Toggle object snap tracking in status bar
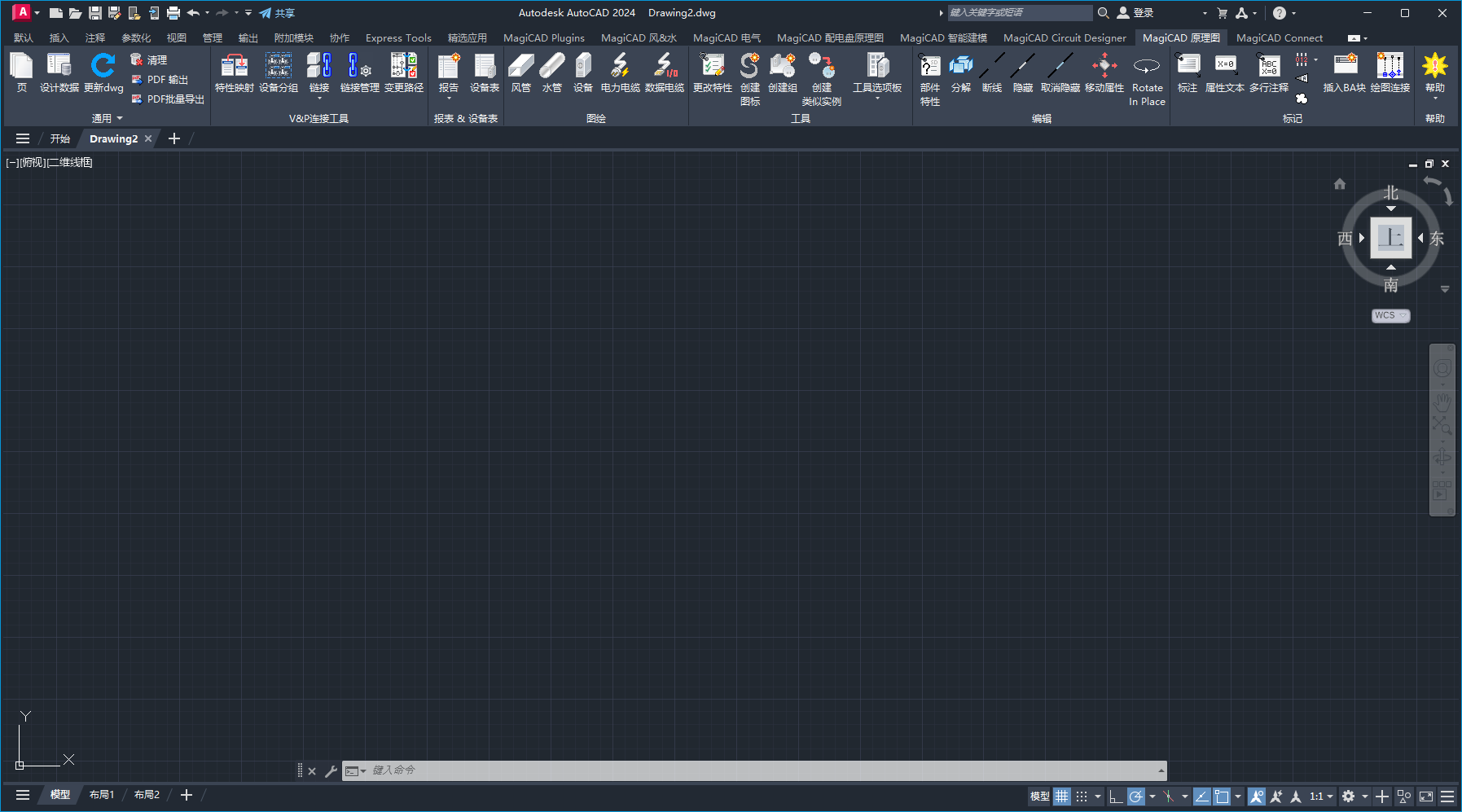Image resolution: width=1462 pixels, height=812 pixels. (x=1201, y=797)
